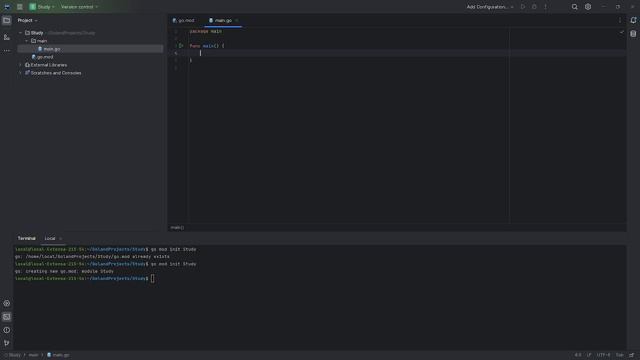640x360 pixels.
Task: Select the Terminal tool window title
Action: click(27, 238)
